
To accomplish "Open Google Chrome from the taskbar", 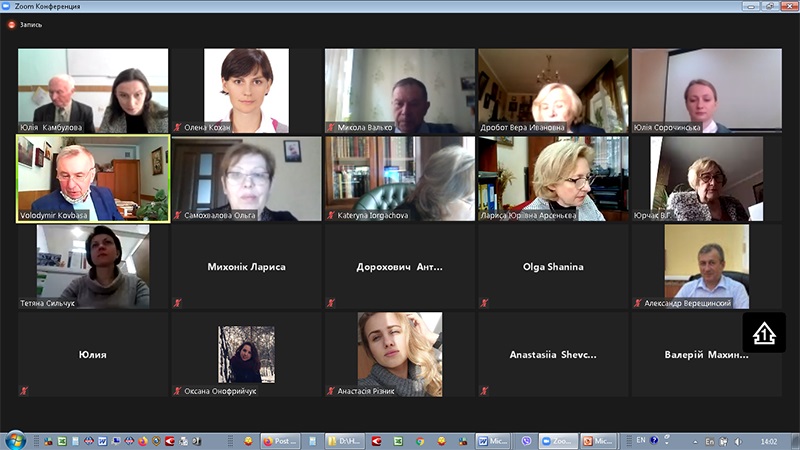I will coord(419,441).
